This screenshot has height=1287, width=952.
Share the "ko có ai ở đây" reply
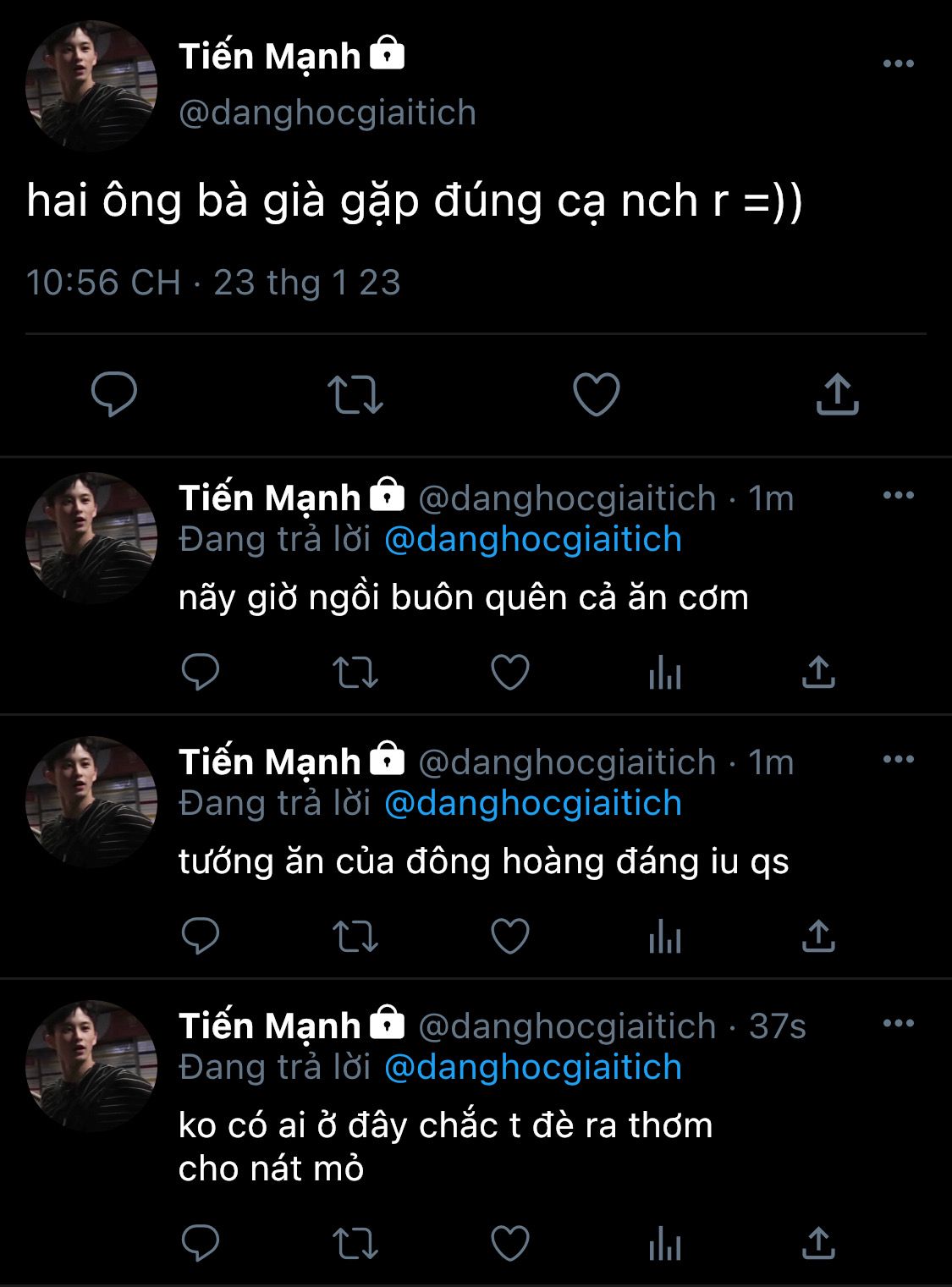click(818, 1244)
